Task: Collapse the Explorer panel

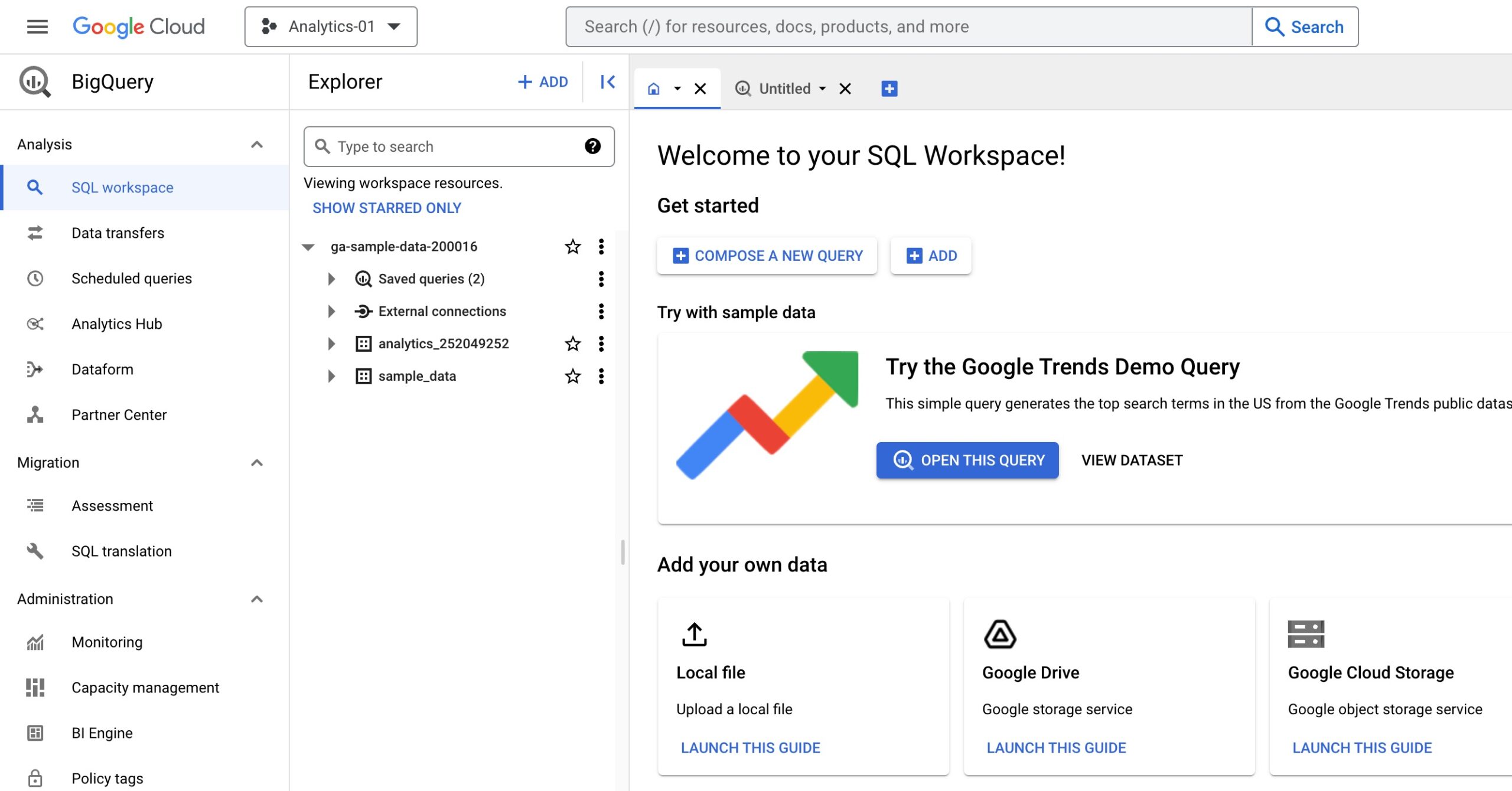Action: (607, 82)
